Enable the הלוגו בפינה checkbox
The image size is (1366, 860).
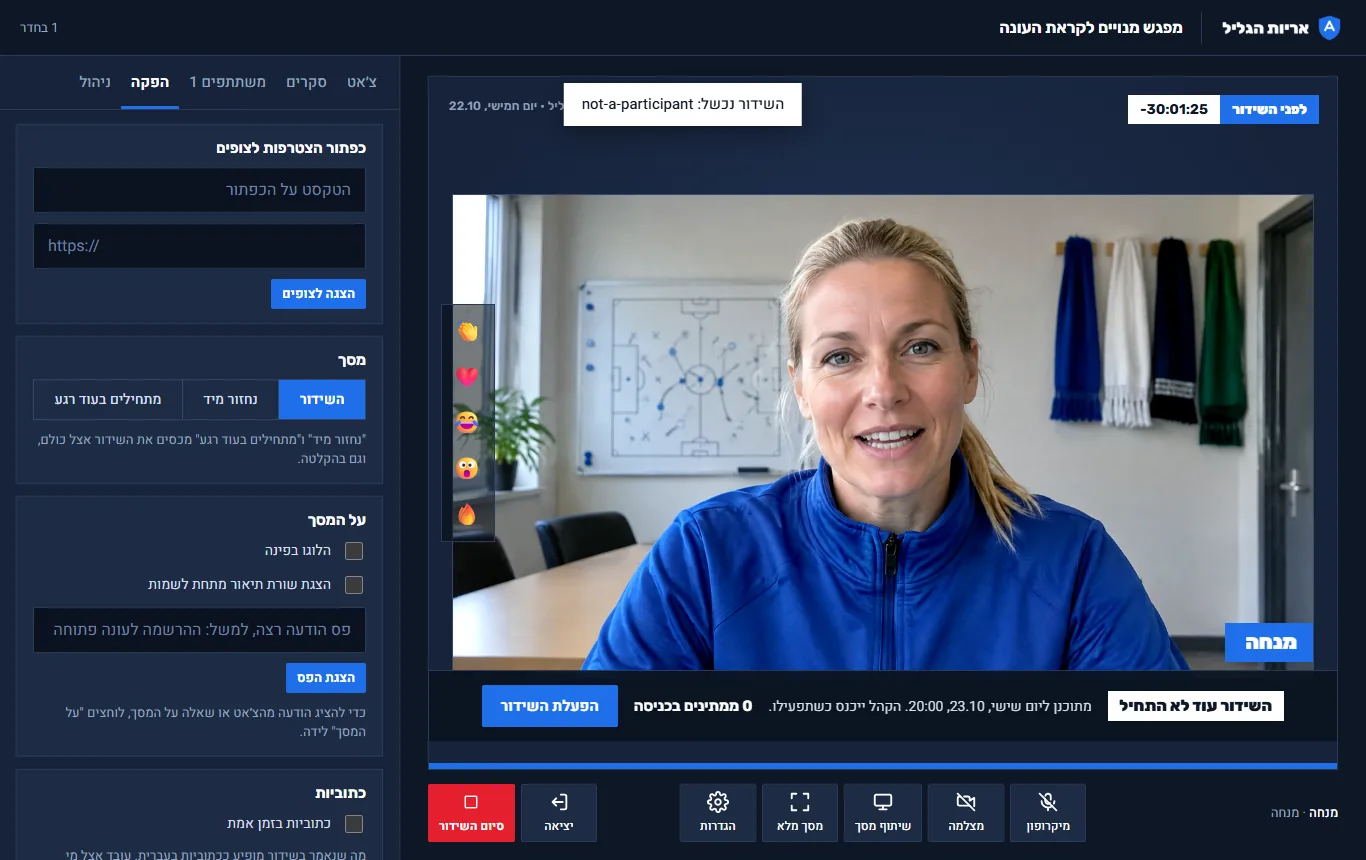353,551
